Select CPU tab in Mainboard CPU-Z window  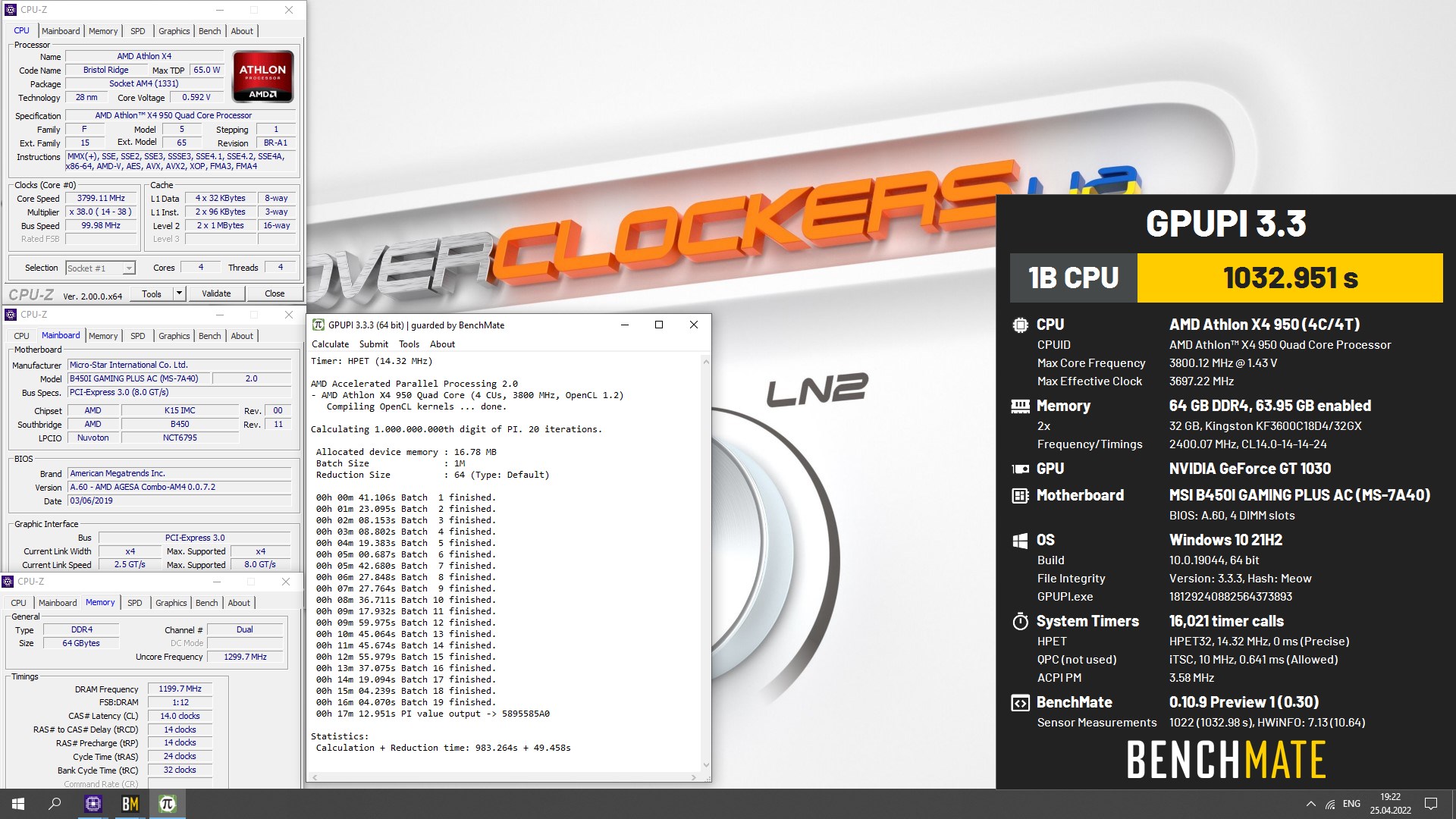pyautogui.click(x=21, y=336)
